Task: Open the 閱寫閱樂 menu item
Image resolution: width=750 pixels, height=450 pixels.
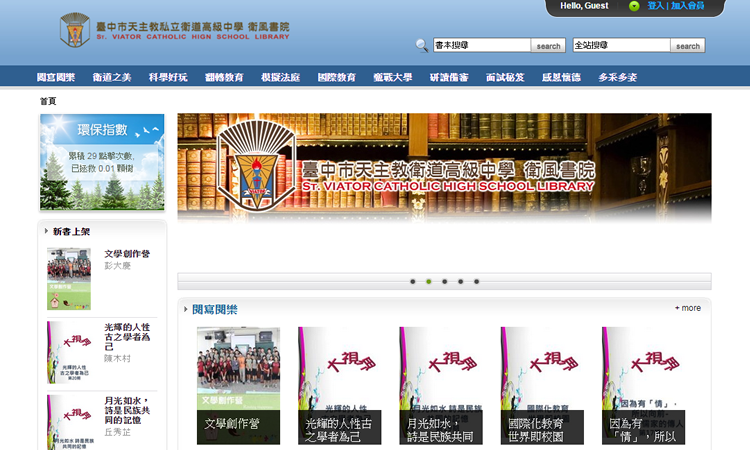Action: tap(56, 77)
